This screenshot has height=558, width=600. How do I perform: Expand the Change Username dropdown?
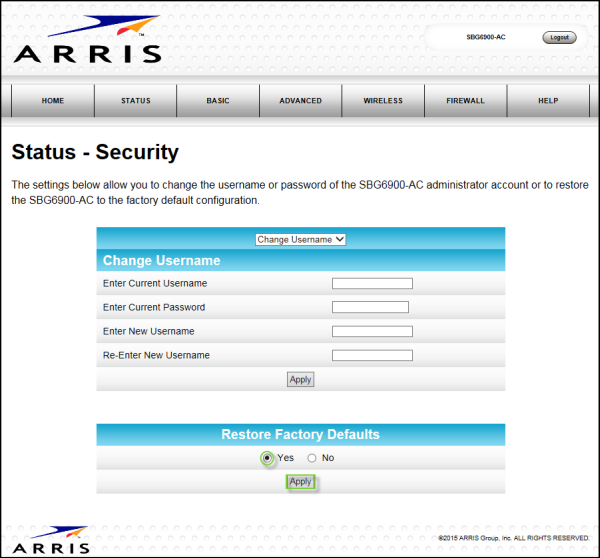coord(300,239)
